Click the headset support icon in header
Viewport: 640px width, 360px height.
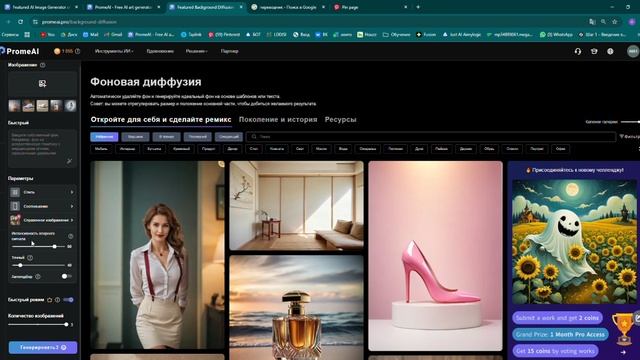[578, 51]
